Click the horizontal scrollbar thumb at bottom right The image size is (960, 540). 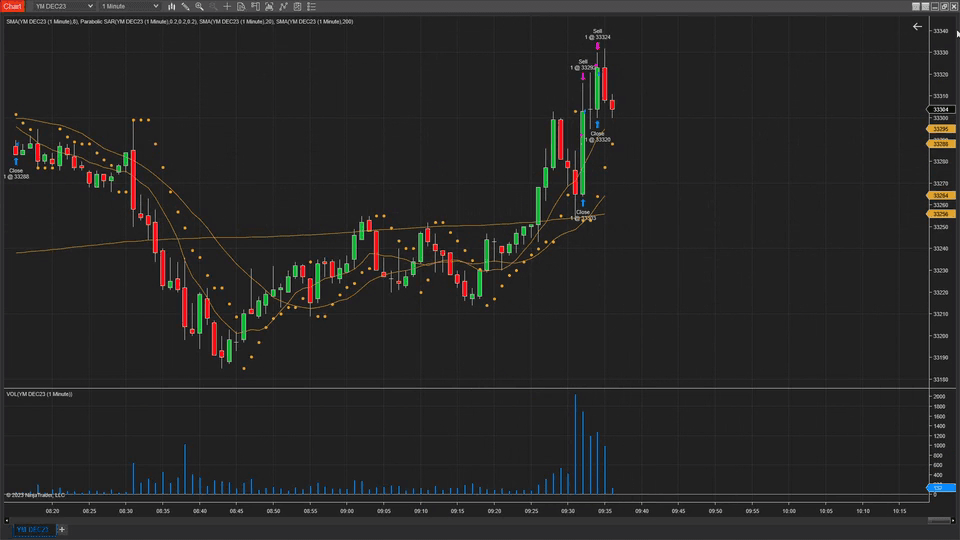[x=939, y=520]
